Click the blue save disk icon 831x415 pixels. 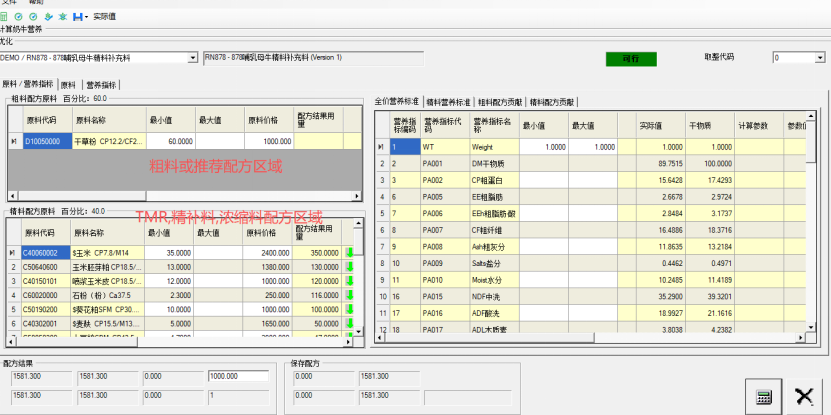(77, 16)
